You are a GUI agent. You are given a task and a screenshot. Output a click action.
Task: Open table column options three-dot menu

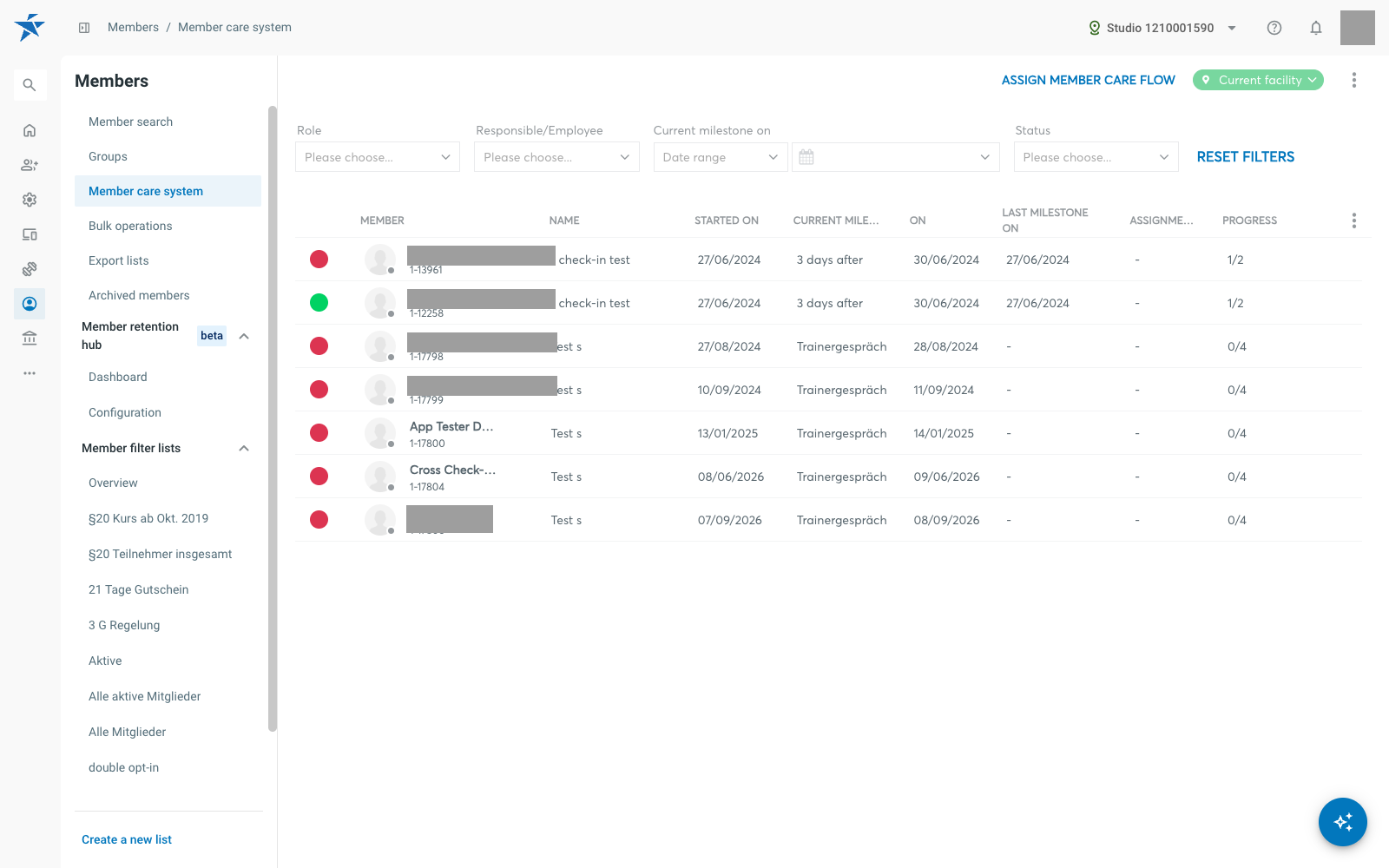tap(1353, 220)
